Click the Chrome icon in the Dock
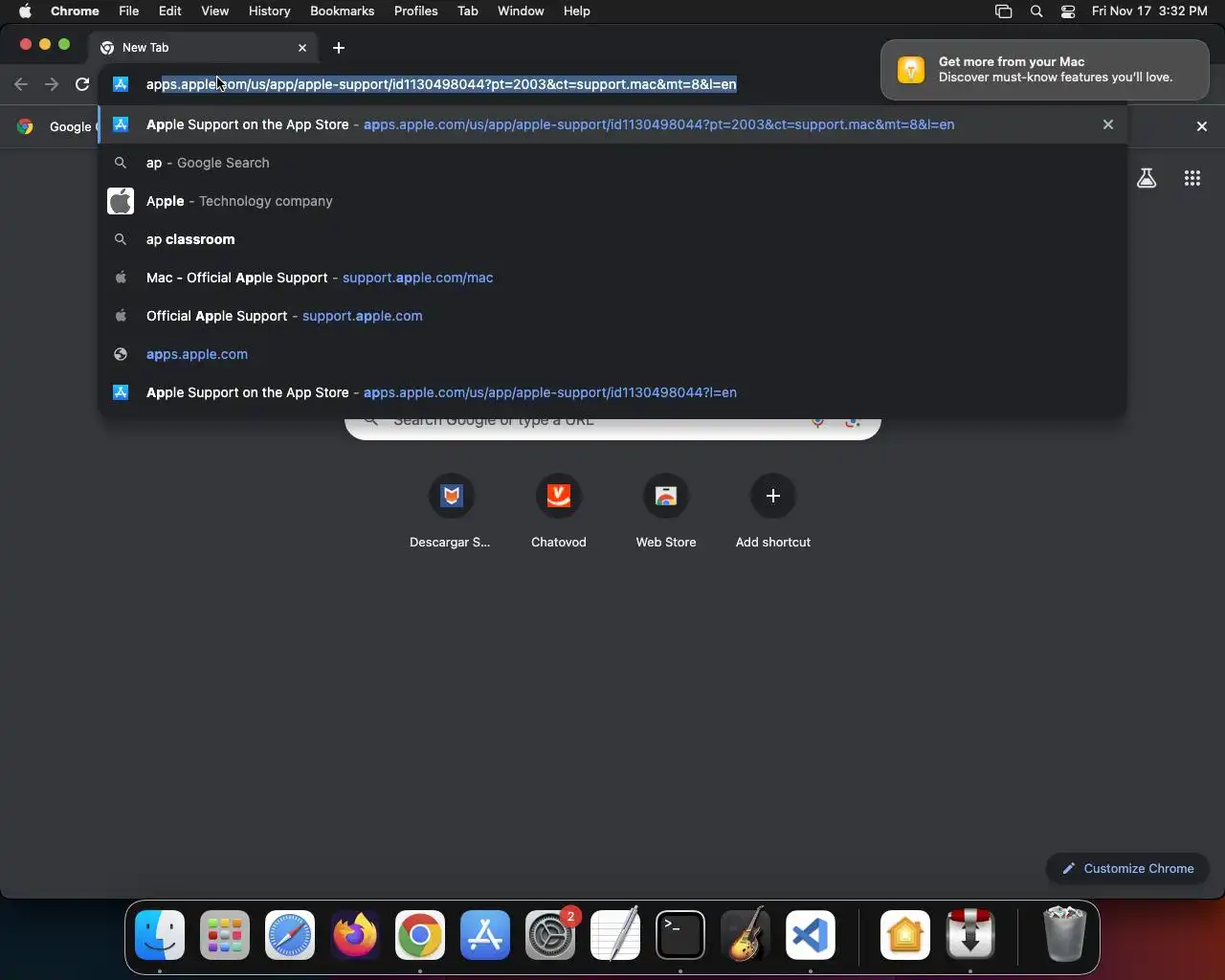This screenshot has height=980, width=1225. click(420, 935)
